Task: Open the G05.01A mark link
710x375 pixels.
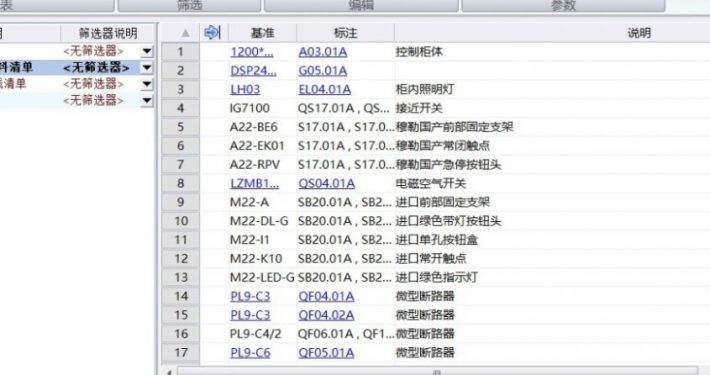Action: coord(322,71)
